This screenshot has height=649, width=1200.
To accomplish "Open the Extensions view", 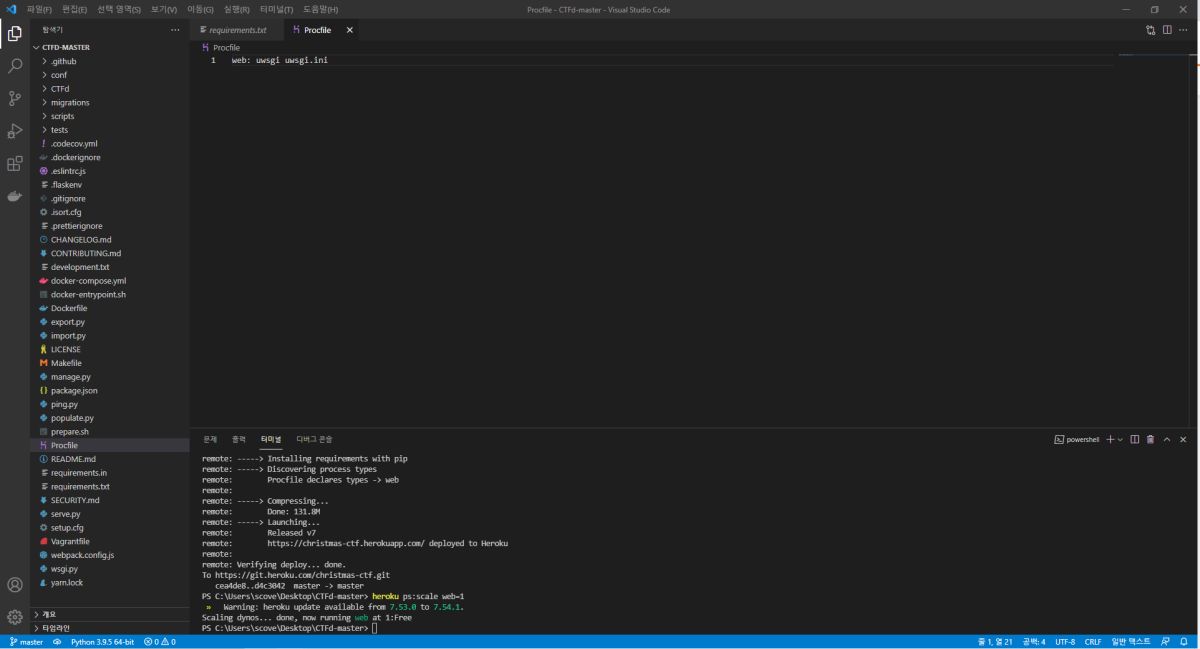I will 15,164.
